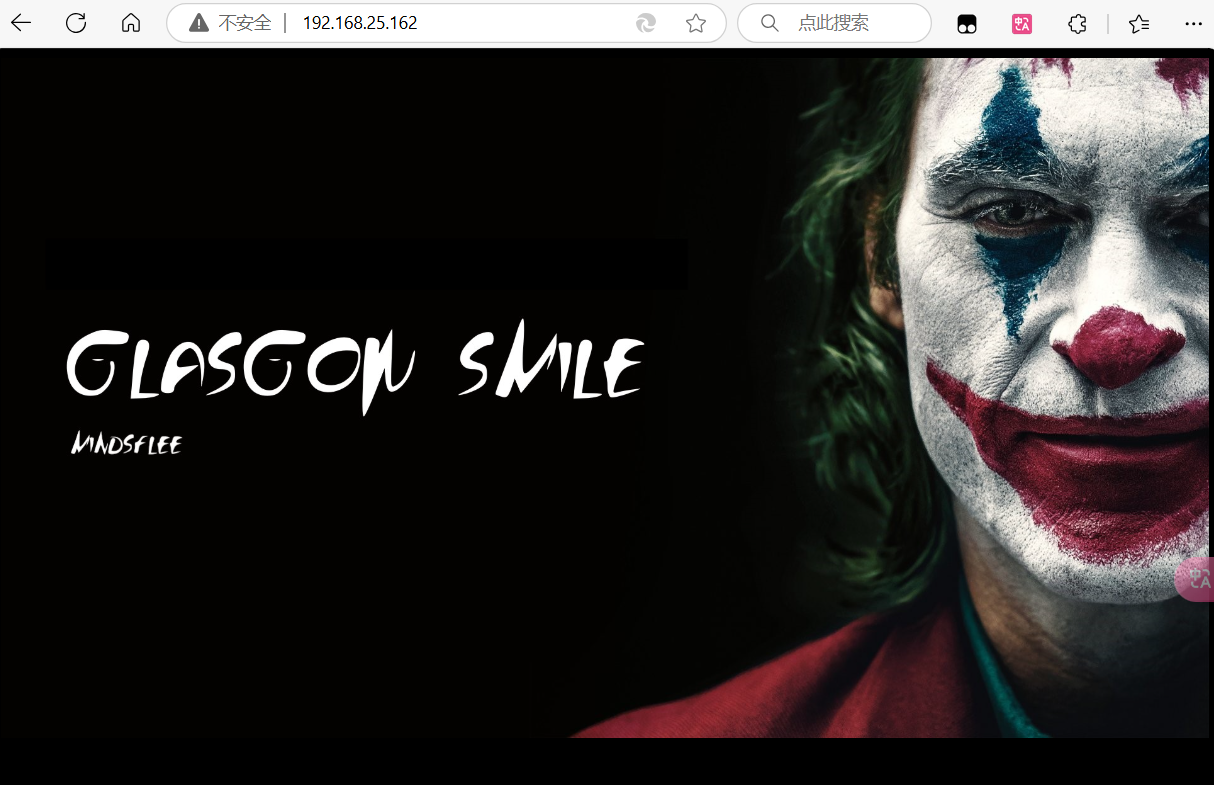Viewport: 1214px width, 785px height.
Task: Click the not-secure warning triangle icon
Action: [199, 23]
